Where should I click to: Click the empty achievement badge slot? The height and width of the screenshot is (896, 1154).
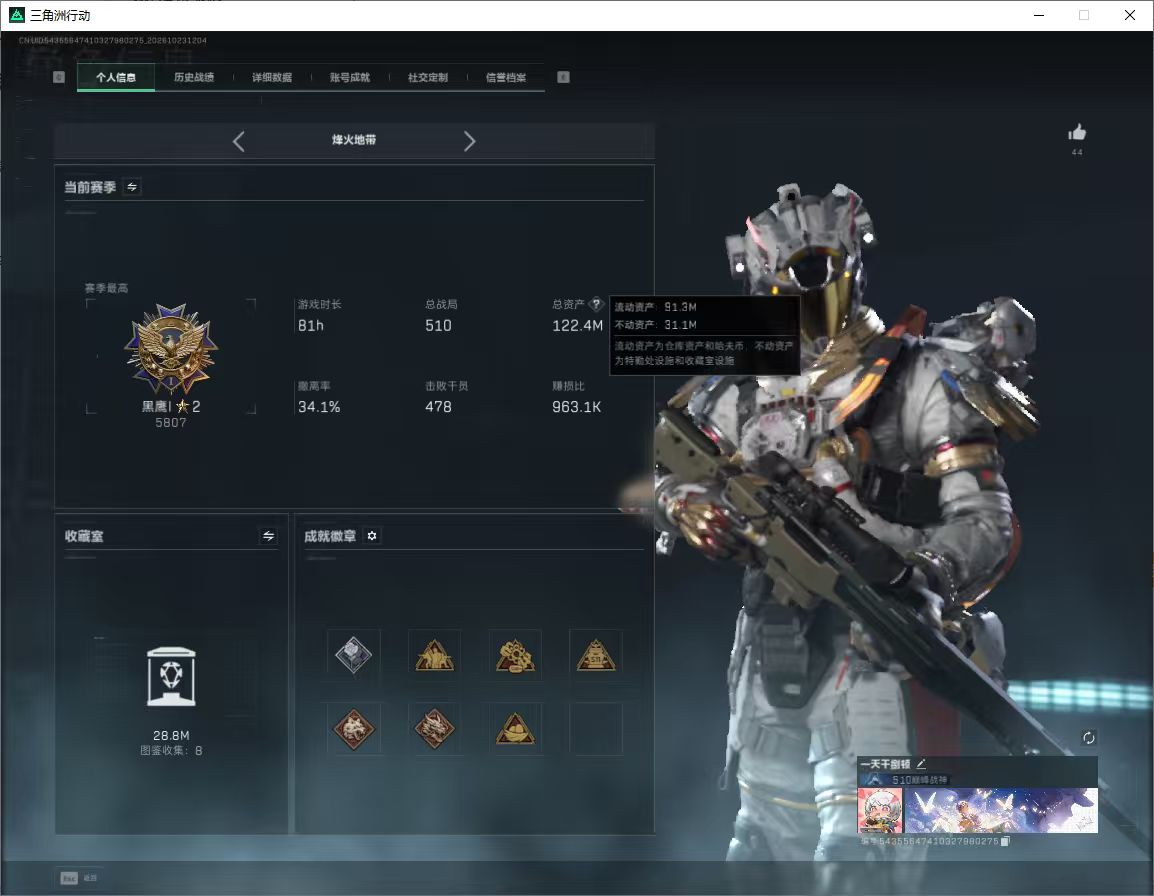[596, 728]
